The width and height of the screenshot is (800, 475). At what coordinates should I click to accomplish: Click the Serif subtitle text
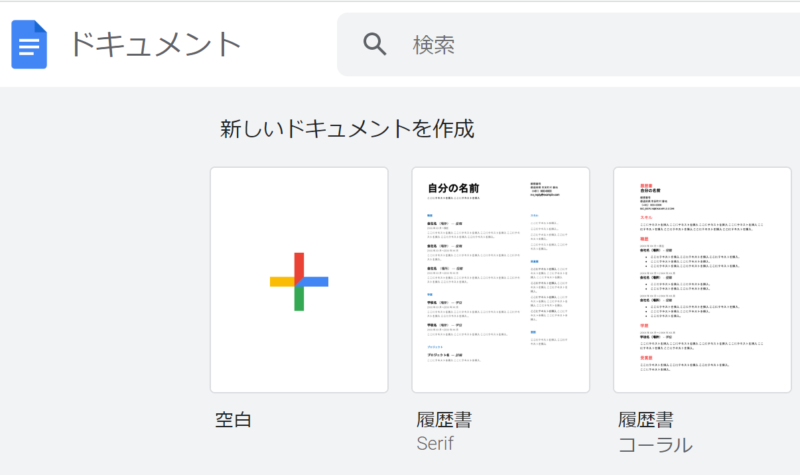[x=435, y=443]
